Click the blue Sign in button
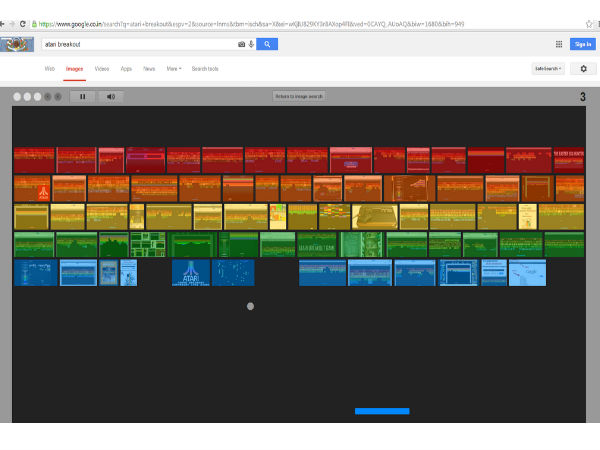This screenshot has width=600, height=450. (x=583, y=44)
